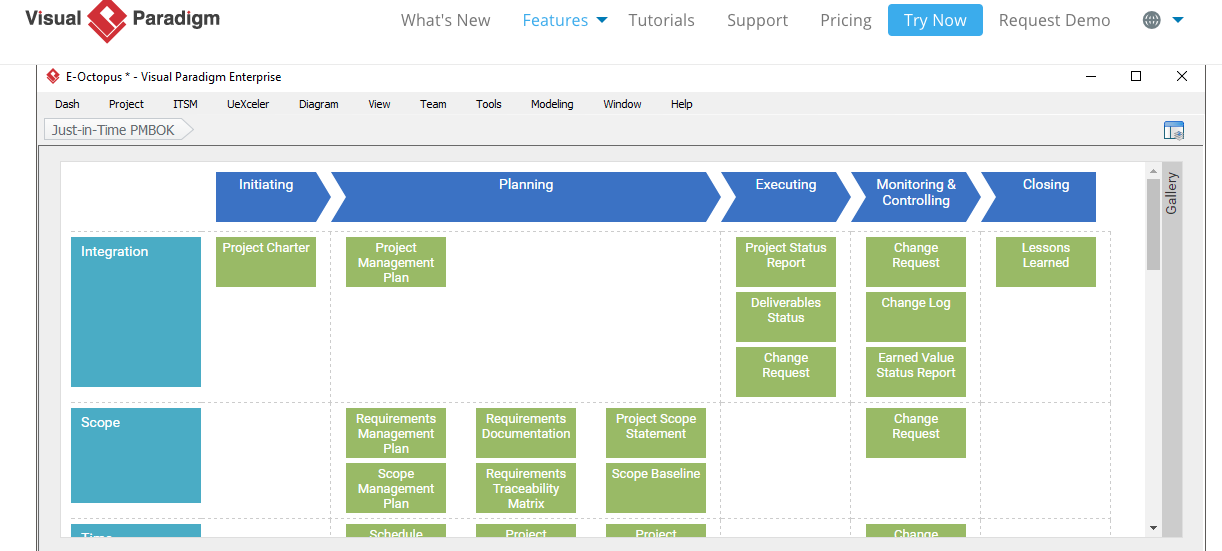Open the Requirements Documentation item
Image resolution: width=1222 pixels, height=551 pixels.
tap(526, 433)
